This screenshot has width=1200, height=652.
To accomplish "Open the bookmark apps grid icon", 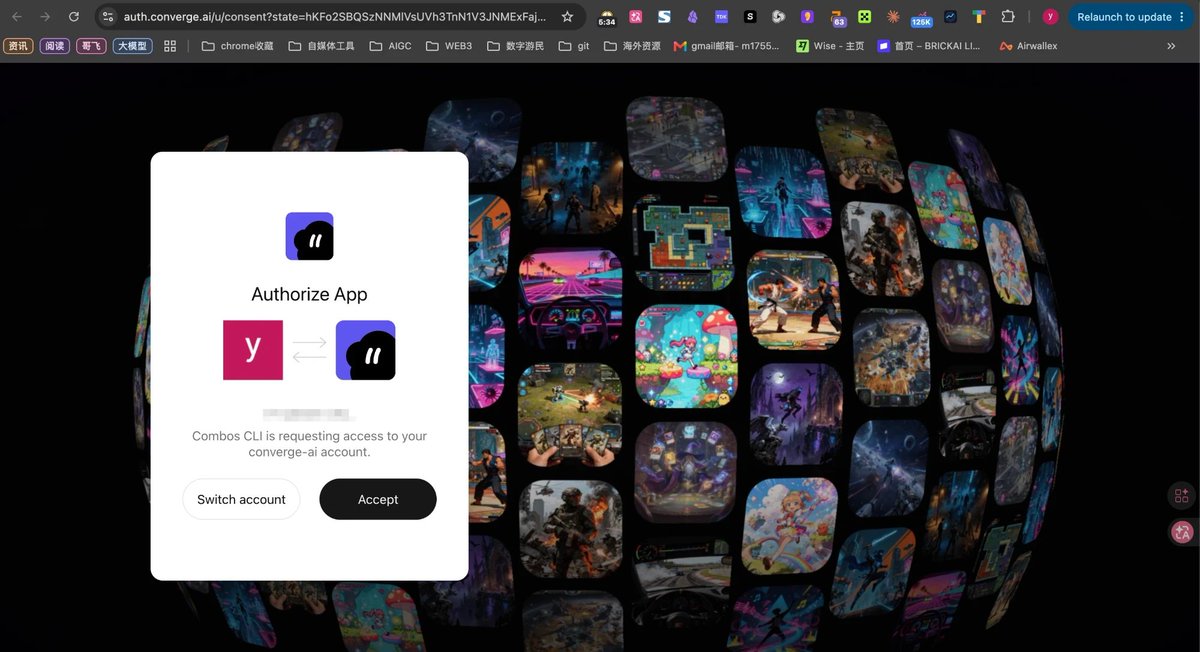I will (x=170, y=46).
